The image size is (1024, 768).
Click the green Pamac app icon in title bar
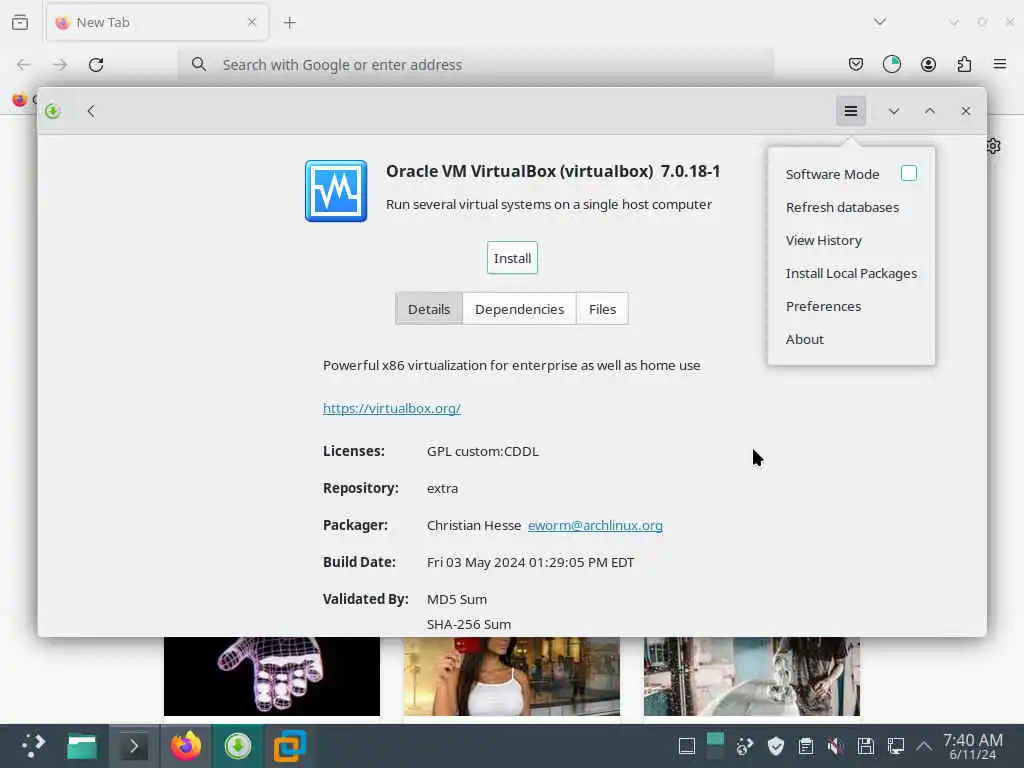coord(53,111)
